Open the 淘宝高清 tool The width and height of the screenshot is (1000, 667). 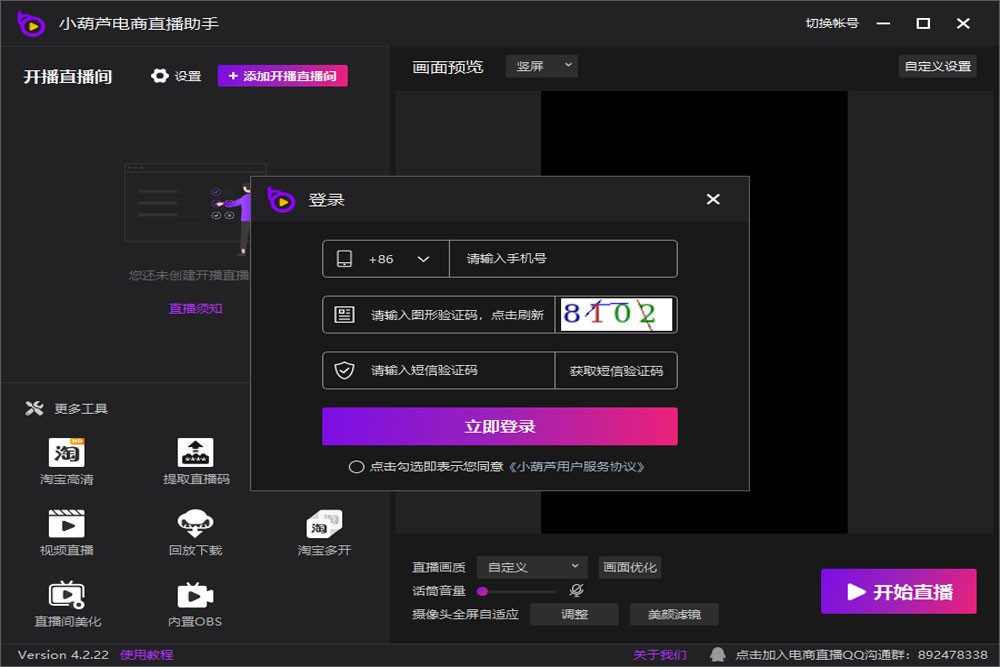(x=67, y=462)
